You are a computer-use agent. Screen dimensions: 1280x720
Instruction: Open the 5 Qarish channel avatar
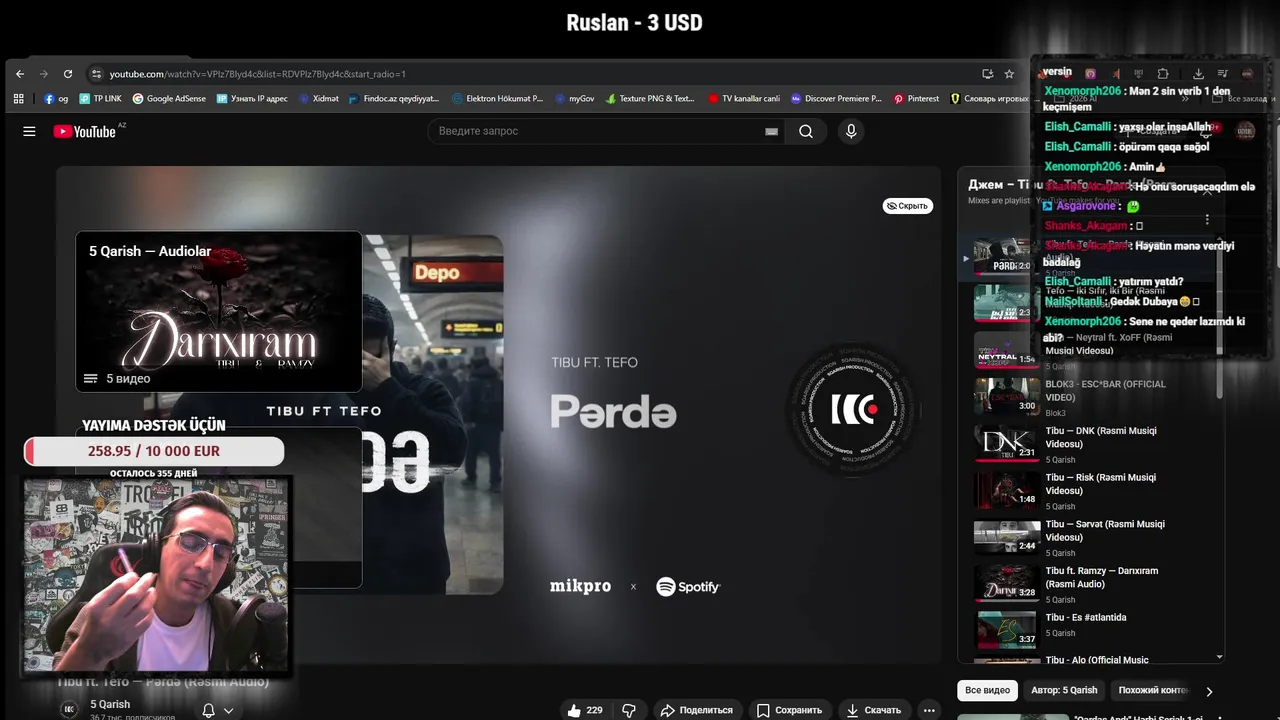click(69, 709)
